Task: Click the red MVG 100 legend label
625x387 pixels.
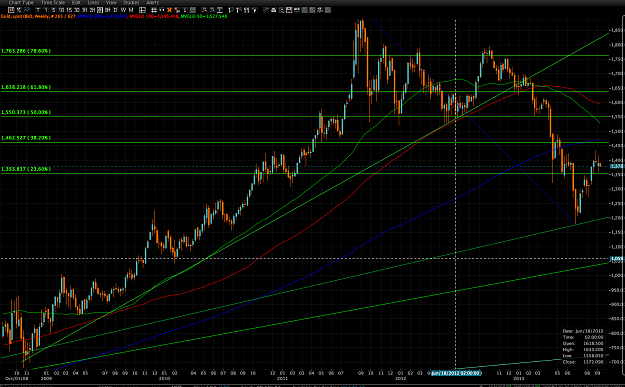Action: coord(154,16)
